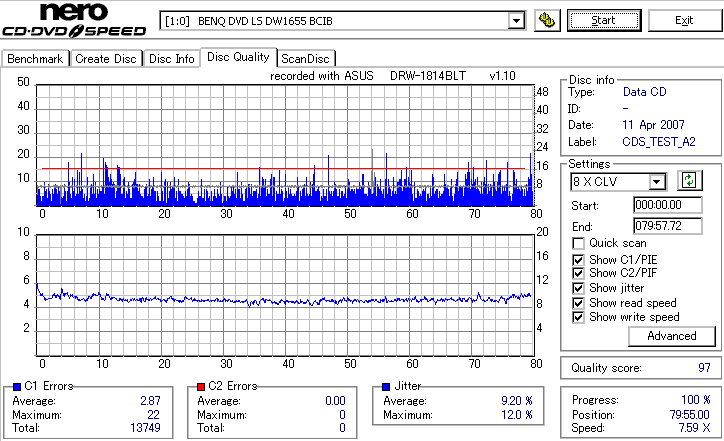The width and height of the screenshot is (724, 441).
Task: Click the C1 maximum value 22
Action: (x=153, y=415)
